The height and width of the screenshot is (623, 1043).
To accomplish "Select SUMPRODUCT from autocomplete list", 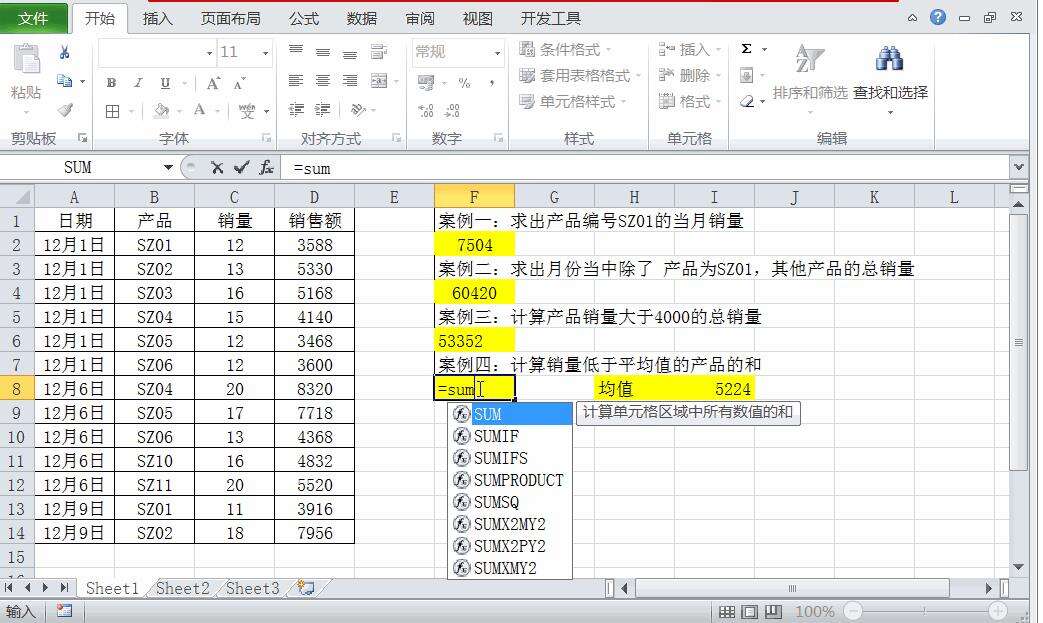I will click(510, 480).
